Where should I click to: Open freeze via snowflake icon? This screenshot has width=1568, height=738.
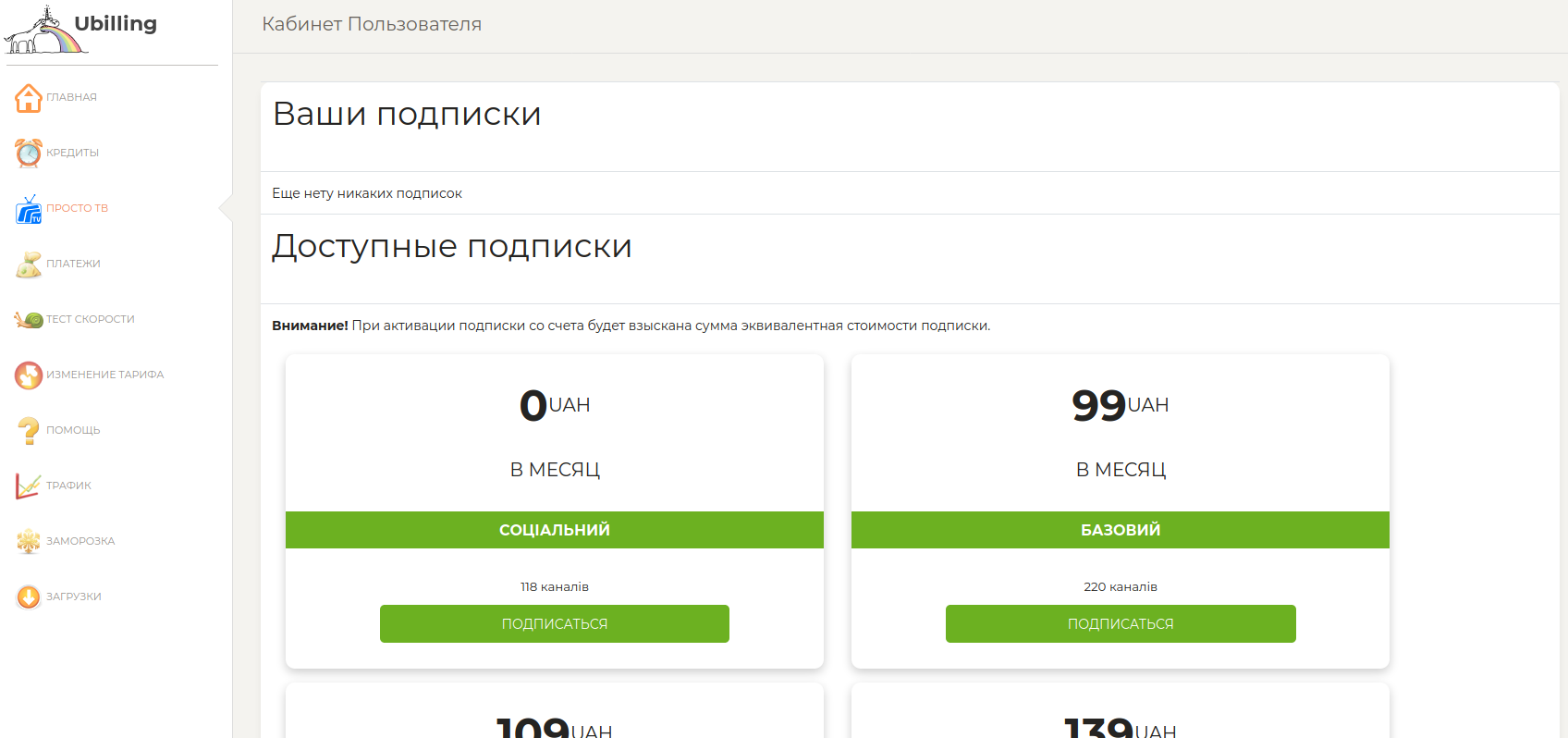(29, 541)
